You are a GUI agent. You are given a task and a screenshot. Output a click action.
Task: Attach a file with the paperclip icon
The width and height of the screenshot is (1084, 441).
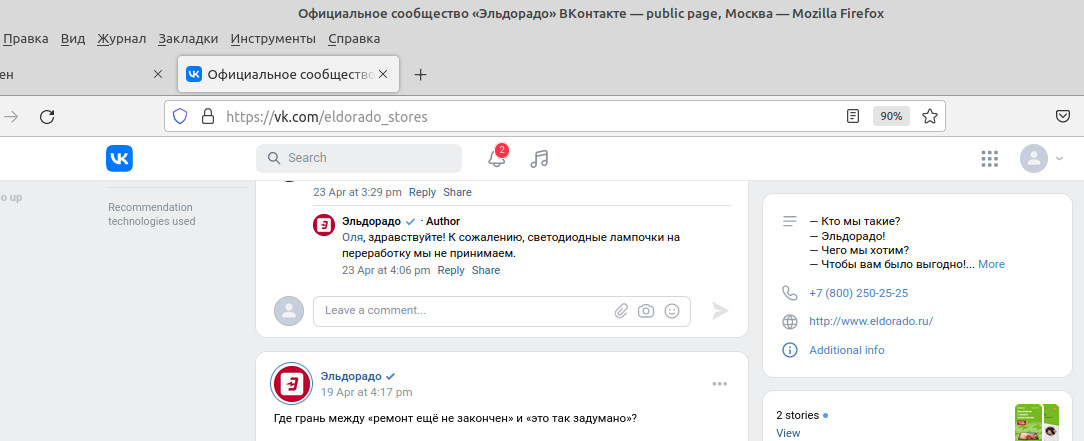(621, 311)
